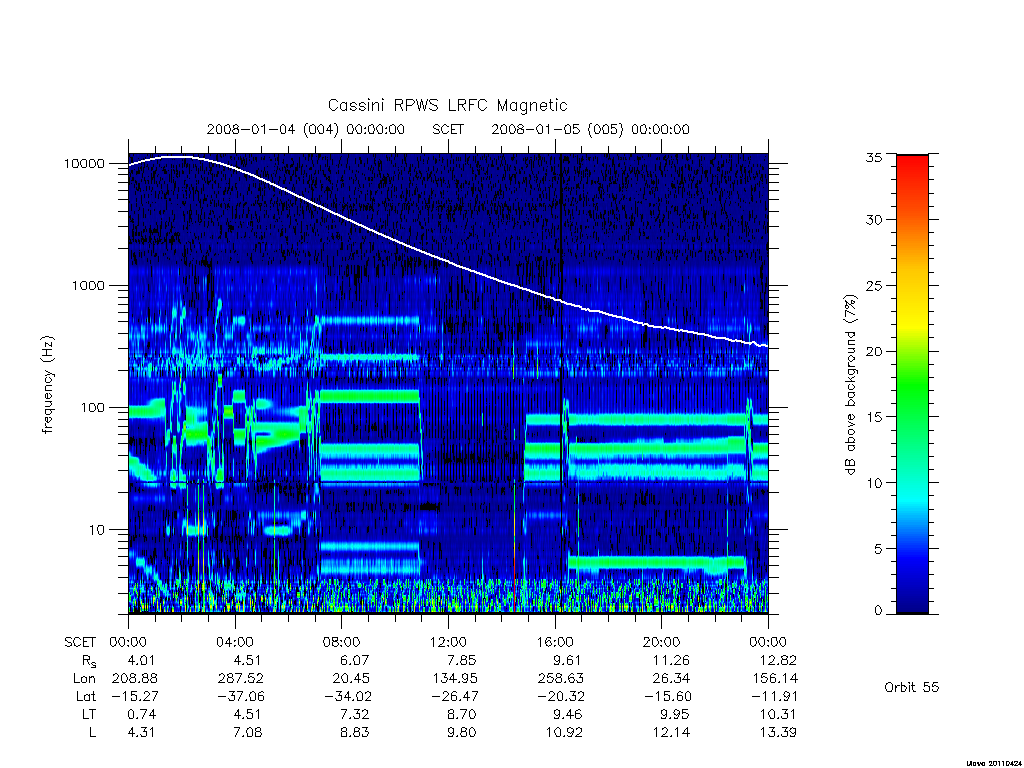Click Lat value -20.32
The width and height of the screenshot is (1024, 768).
pos(561,696)
